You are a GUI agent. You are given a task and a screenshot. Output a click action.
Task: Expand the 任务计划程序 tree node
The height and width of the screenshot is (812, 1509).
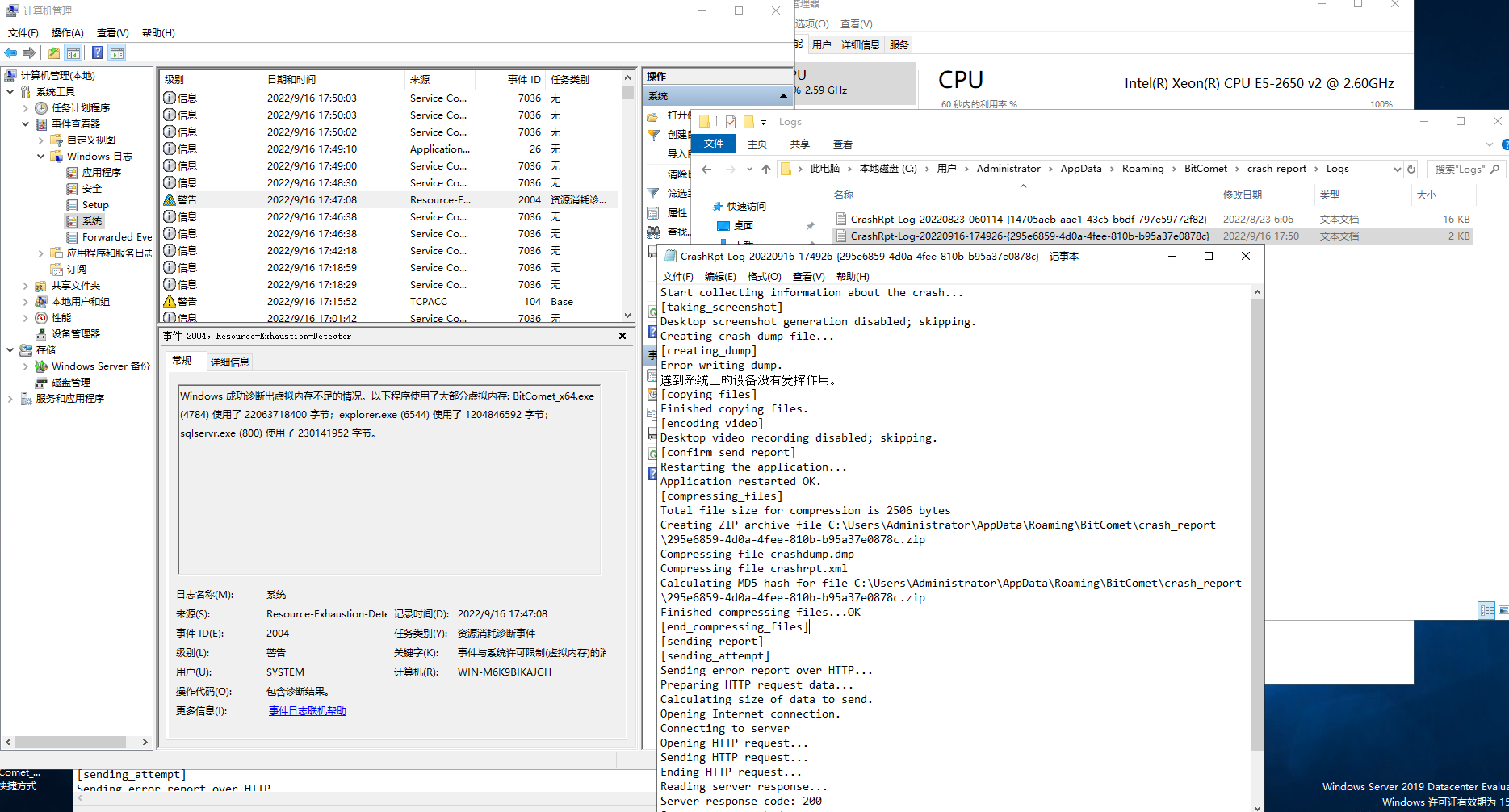pos(25,107)
